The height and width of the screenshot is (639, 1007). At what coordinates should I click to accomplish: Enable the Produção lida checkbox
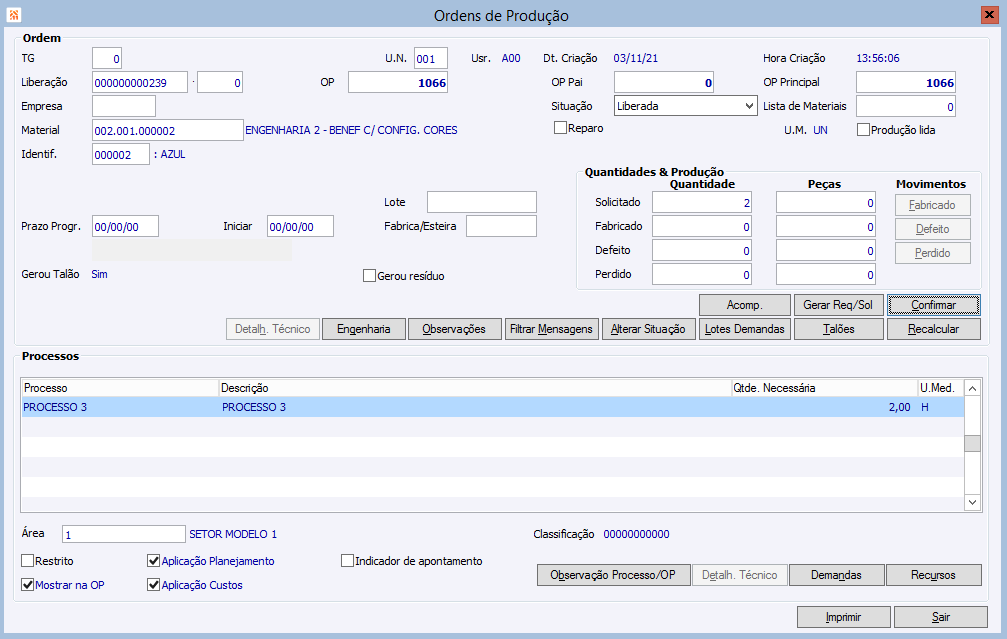point(863,130)
